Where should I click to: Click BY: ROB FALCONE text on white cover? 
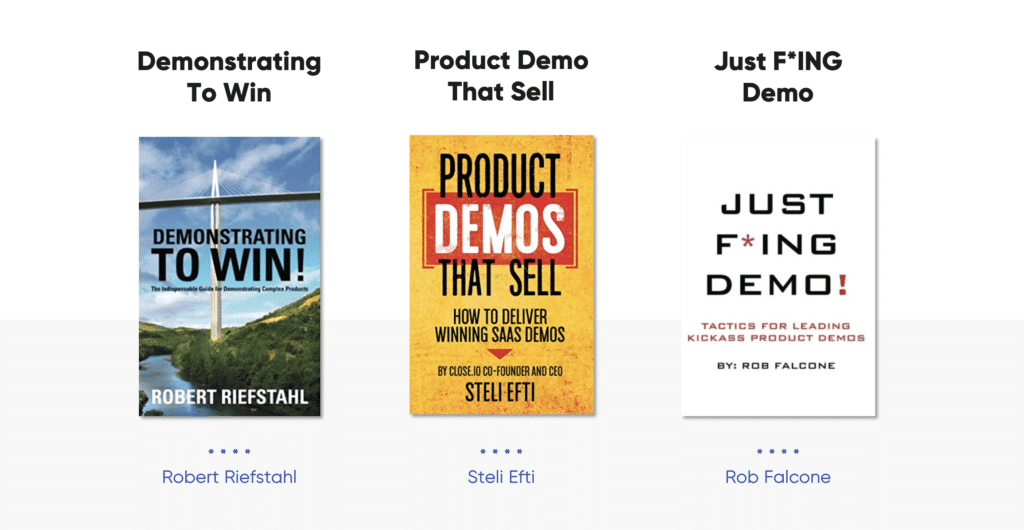pos(776,366)
